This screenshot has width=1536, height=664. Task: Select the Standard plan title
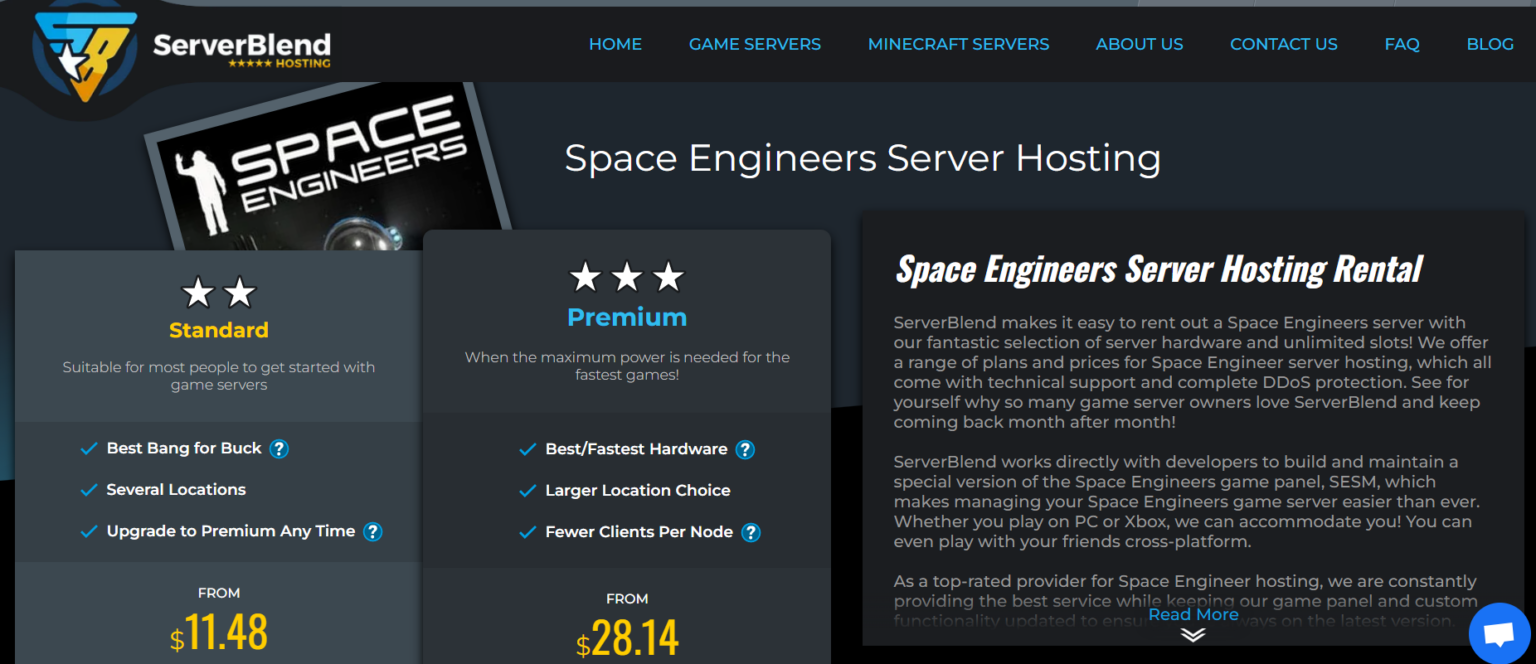point(219,330)
